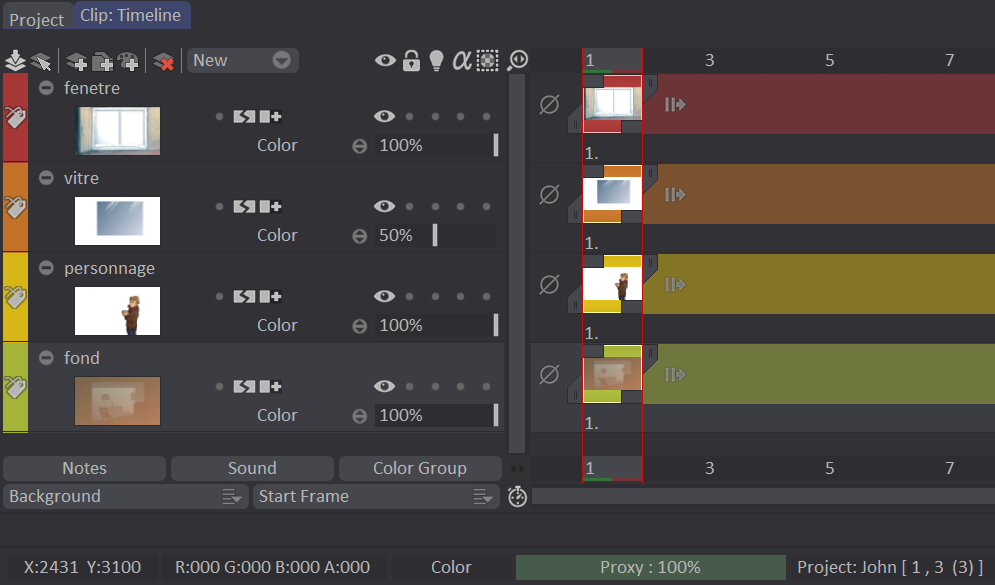Click the Alpha column header icon

(461, 60)
